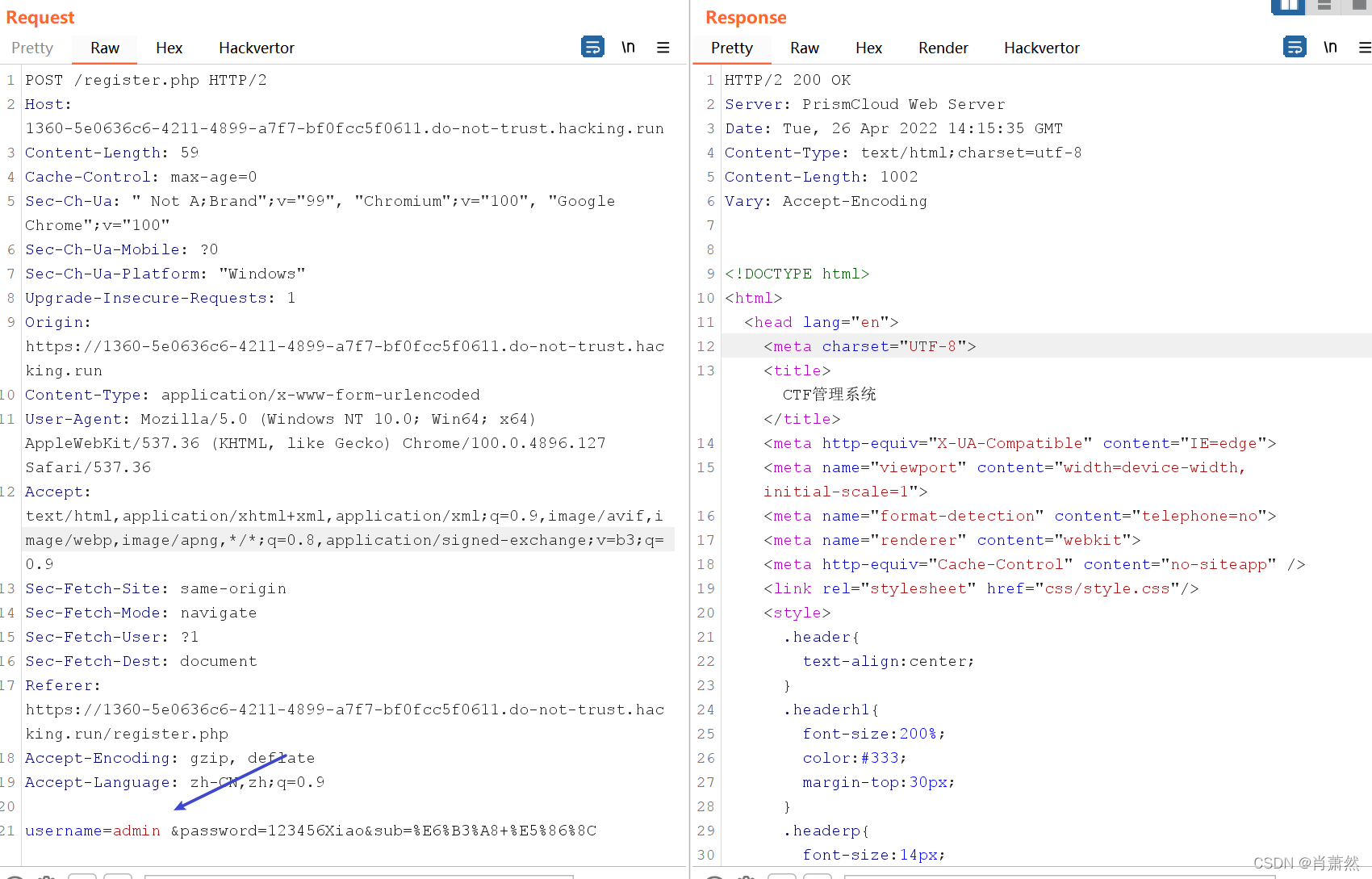This screenshot has height=879, width=1372.
Task: Click the Referer header name in request
Action: click(63, 685)
